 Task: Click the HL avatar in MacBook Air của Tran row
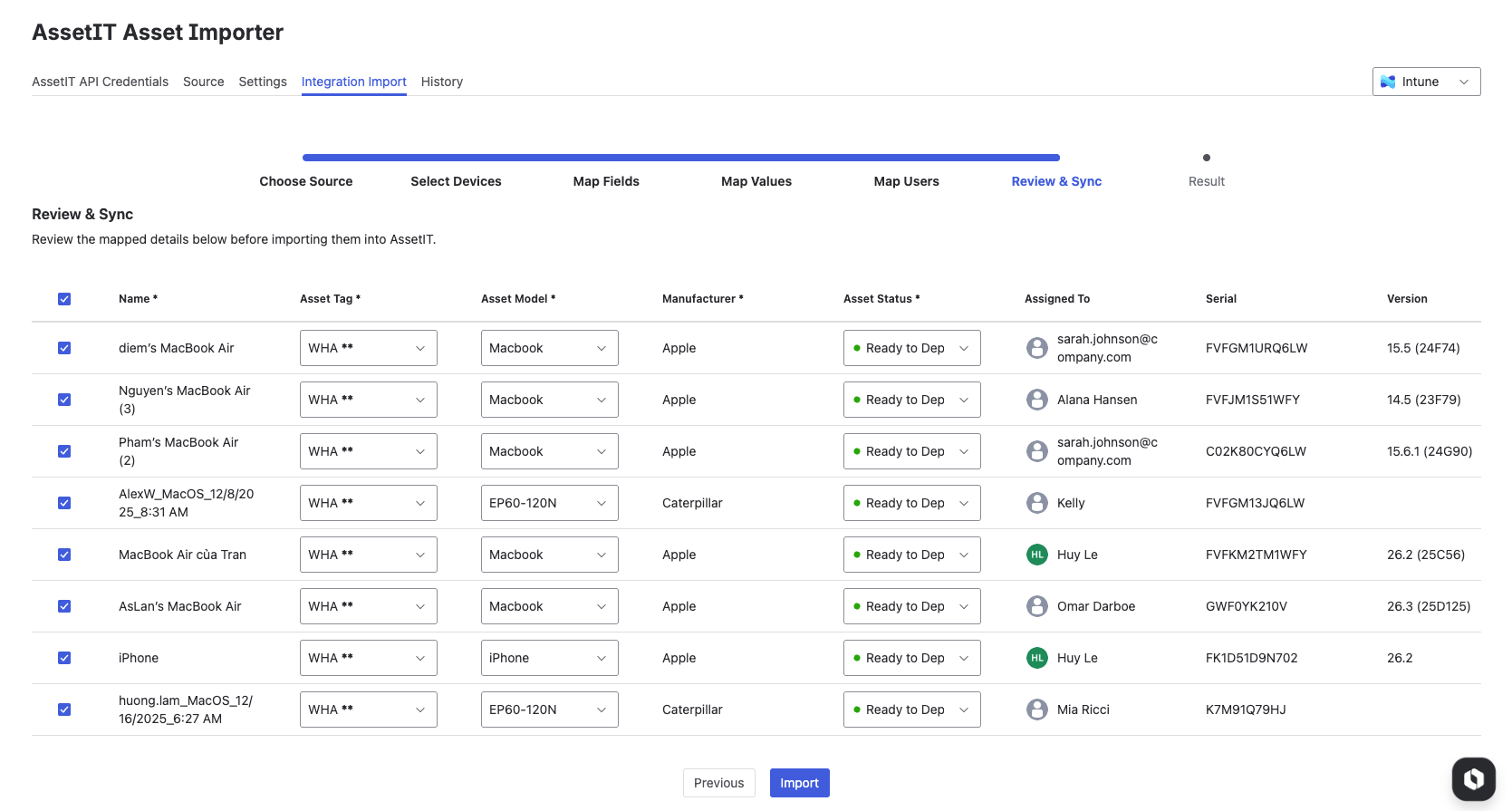(1036, 555)
